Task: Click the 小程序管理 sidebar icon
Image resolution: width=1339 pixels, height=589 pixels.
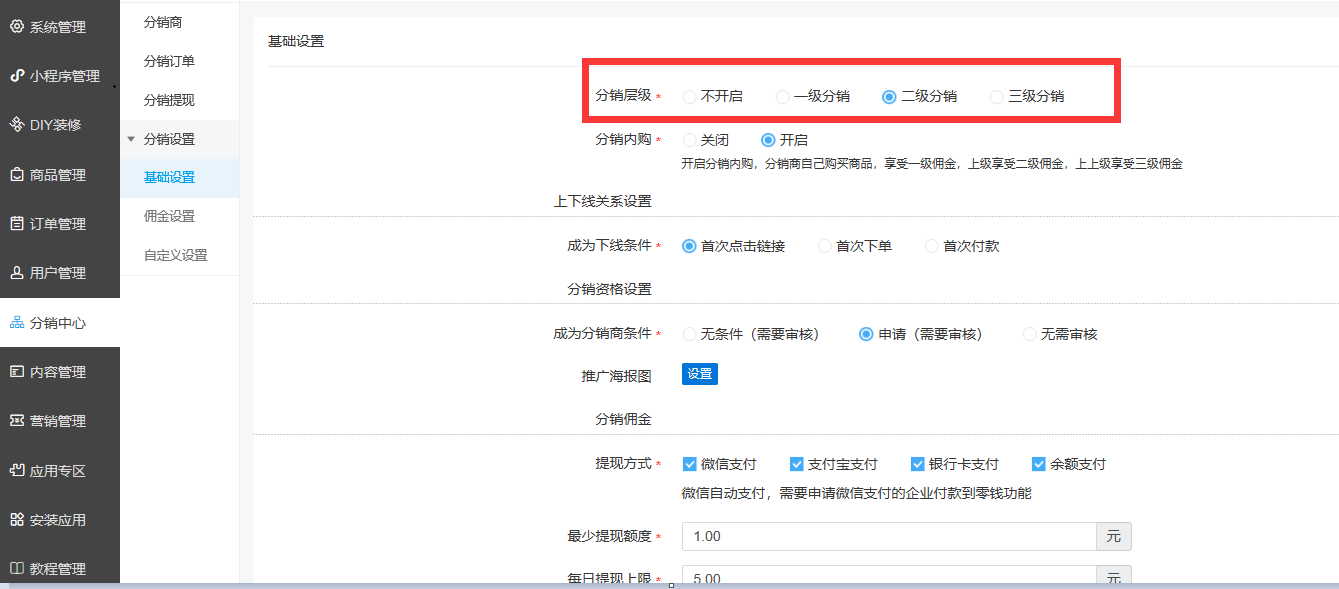Action: click(16, 76)
